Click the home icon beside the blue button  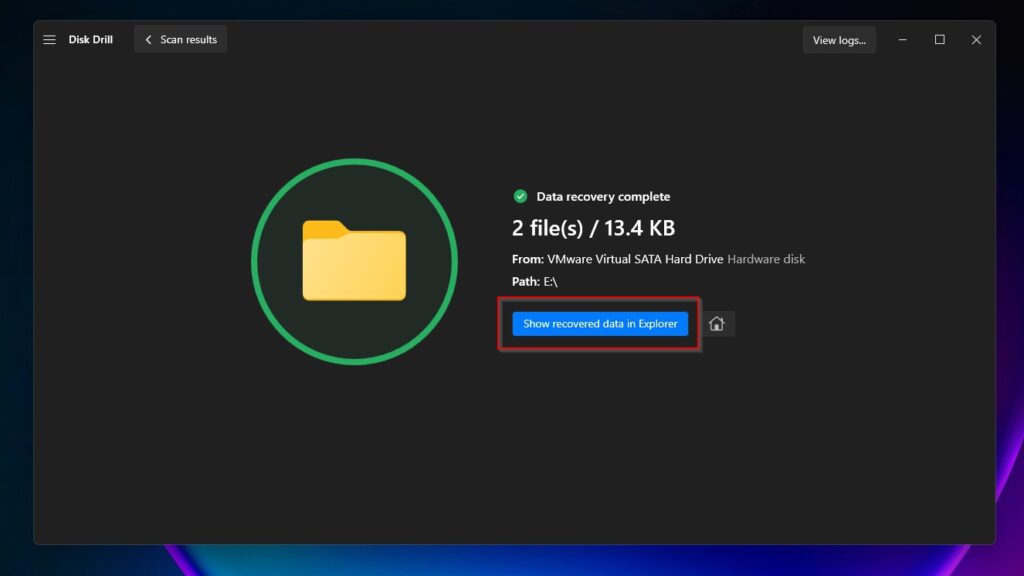click(716, 323)
